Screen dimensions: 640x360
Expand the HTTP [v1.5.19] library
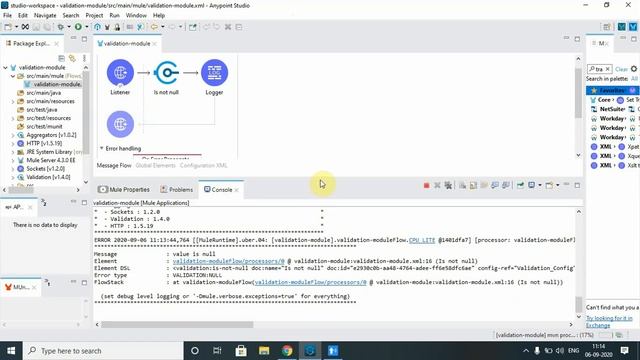click(13, 143)
